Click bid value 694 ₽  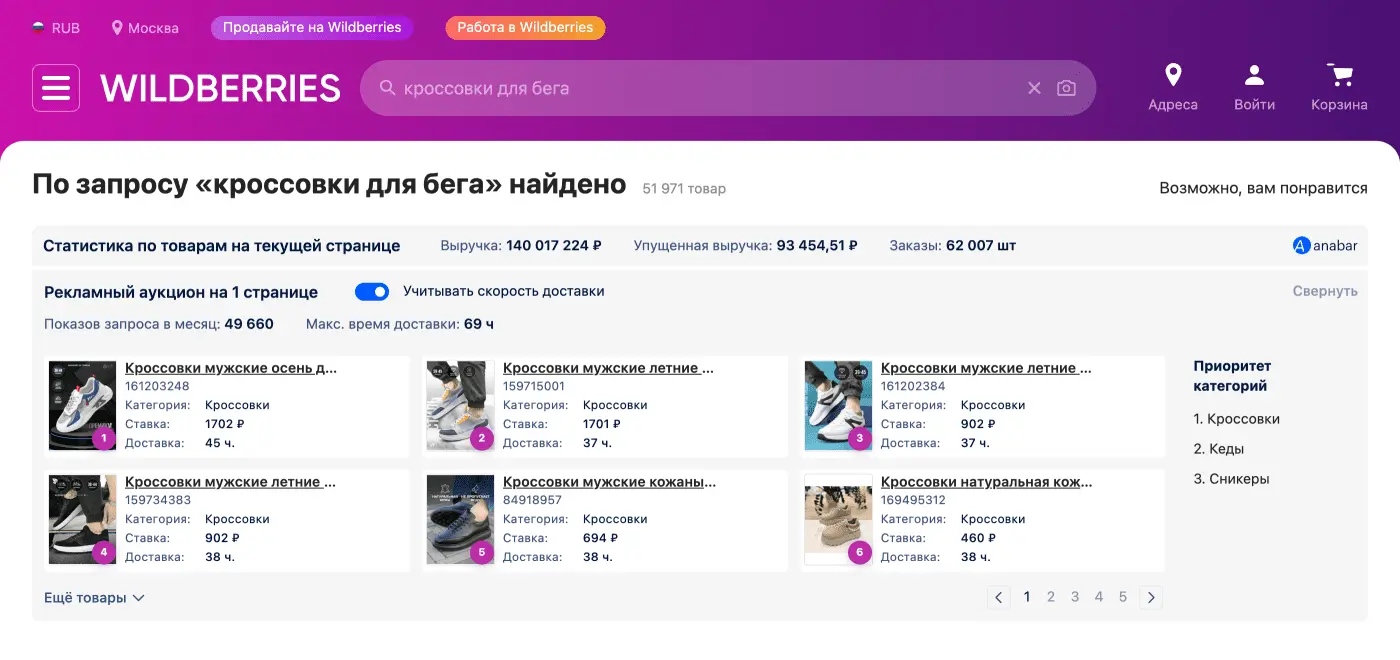tap(600, 538)
